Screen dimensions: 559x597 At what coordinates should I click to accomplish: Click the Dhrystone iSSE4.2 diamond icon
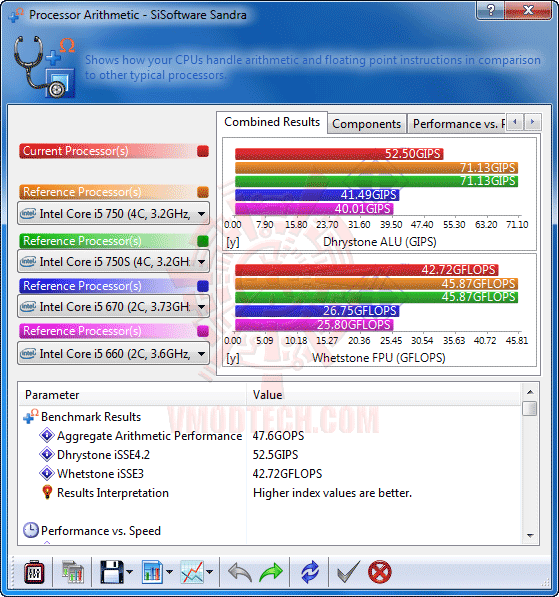click(47, 454)
